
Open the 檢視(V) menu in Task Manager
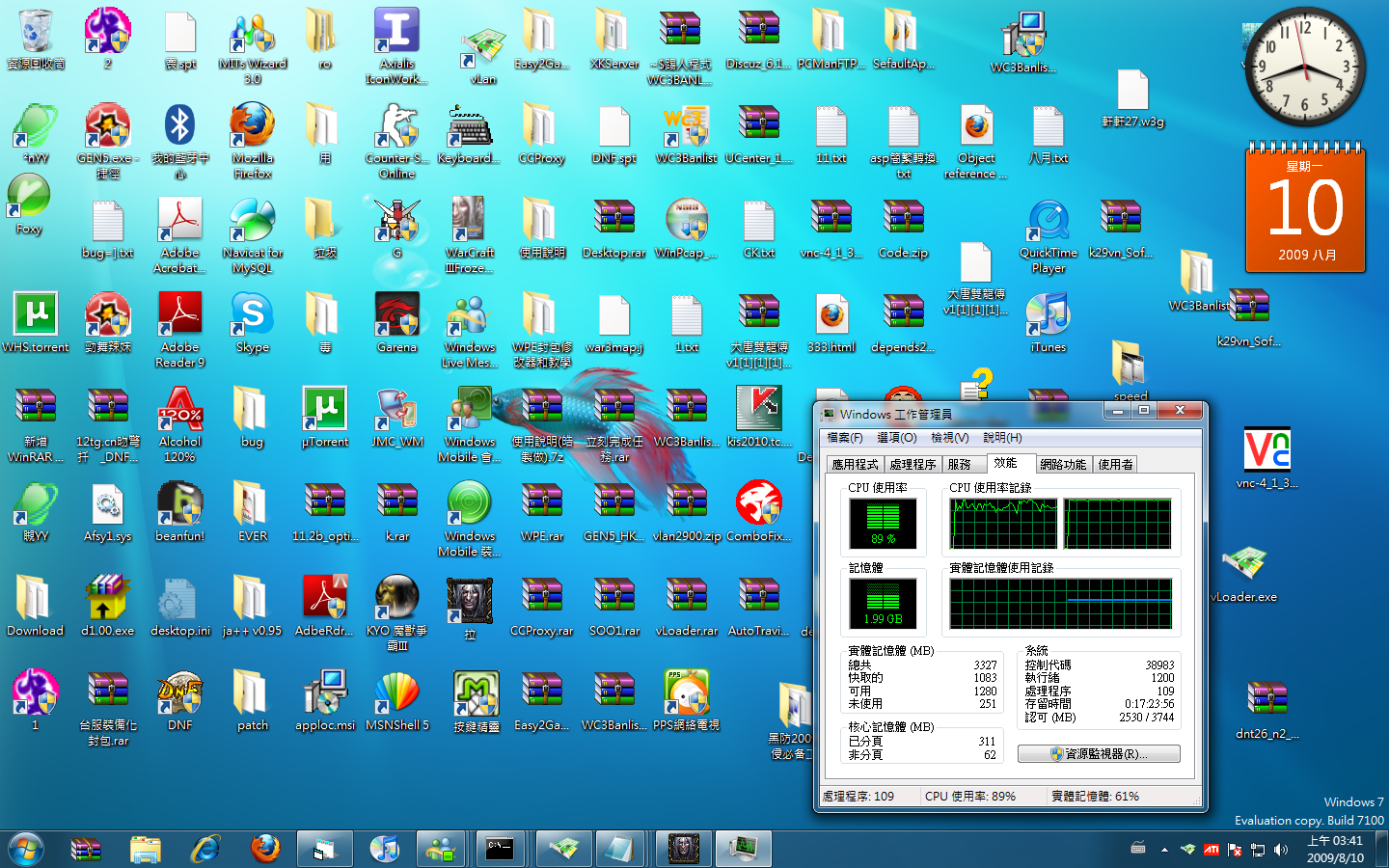pyautogui.click(x=949, y=438)
